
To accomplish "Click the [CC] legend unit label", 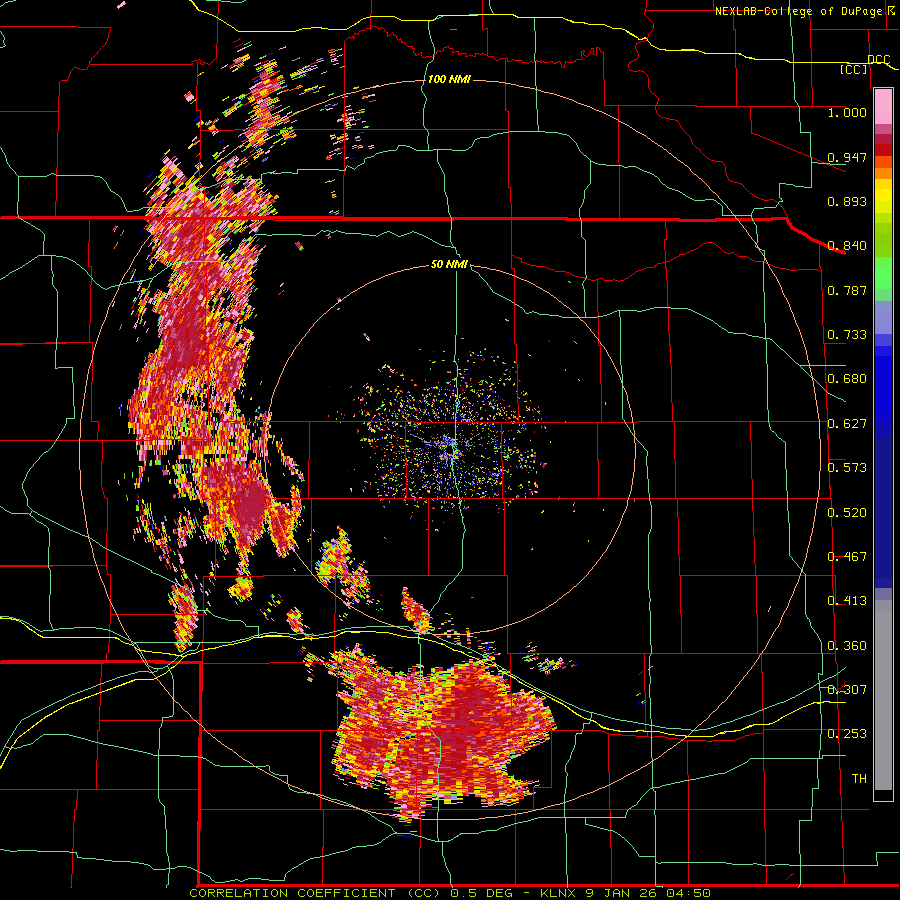I will [854, 69].
